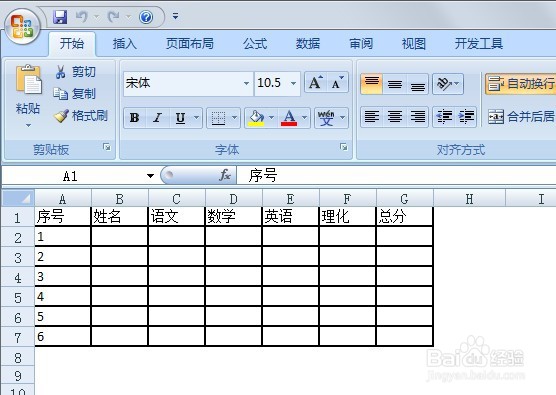Click the Save icon in quick access toolbar
Screen dimensions: 556x395
60,17
